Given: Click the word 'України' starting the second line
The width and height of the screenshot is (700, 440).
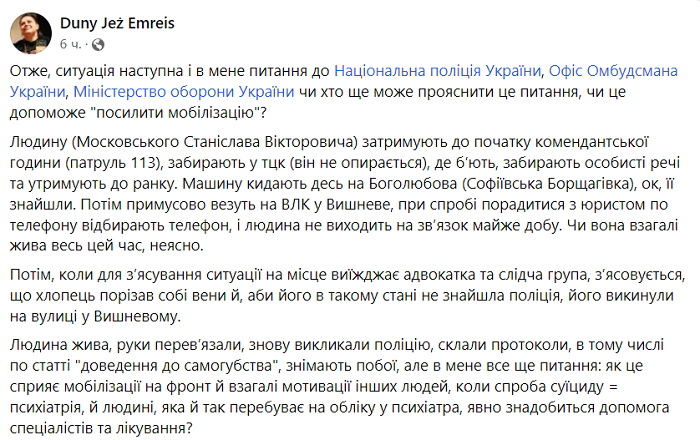Looking at the screenshot, I should pyautogui.click(x=38, y=91).
